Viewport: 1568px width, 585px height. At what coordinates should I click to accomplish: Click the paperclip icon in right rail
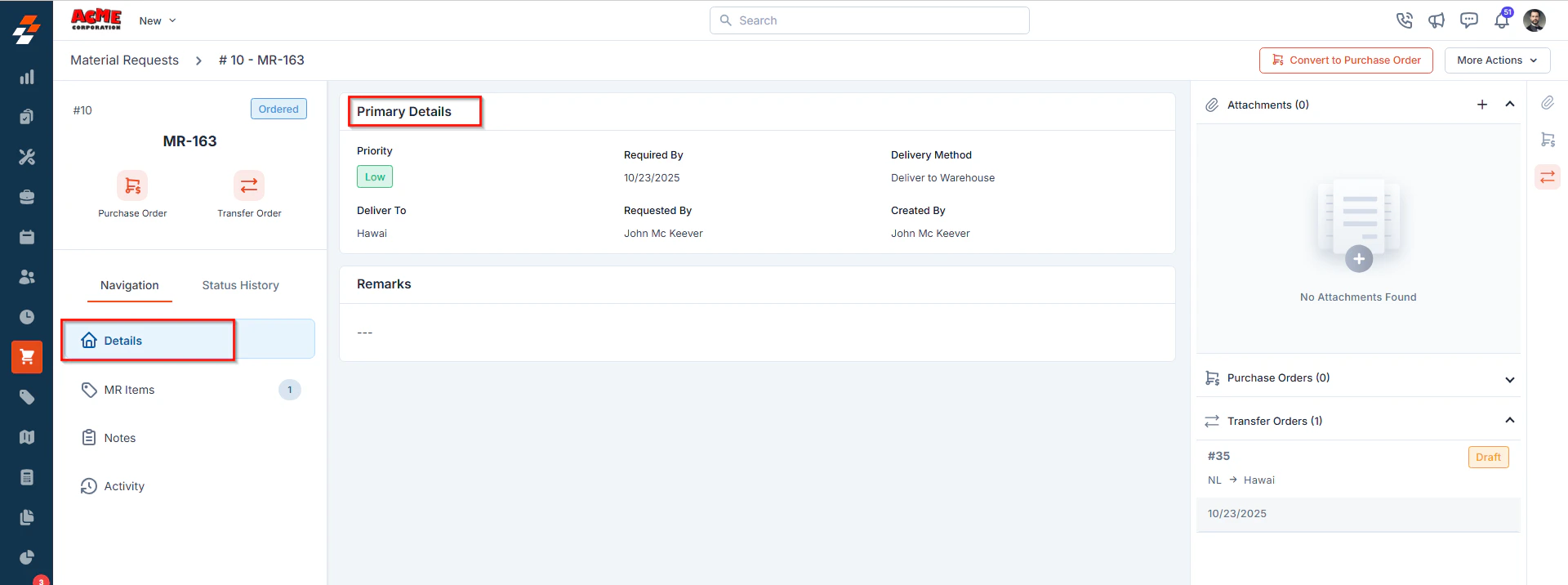(1548, 102)
